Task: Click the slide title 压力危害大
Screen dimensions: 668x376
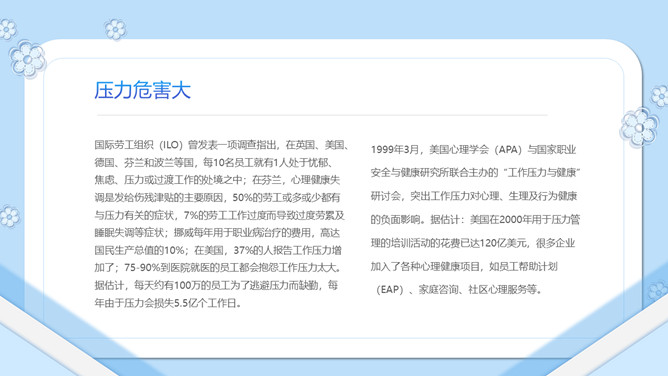Action: [142, 90]
